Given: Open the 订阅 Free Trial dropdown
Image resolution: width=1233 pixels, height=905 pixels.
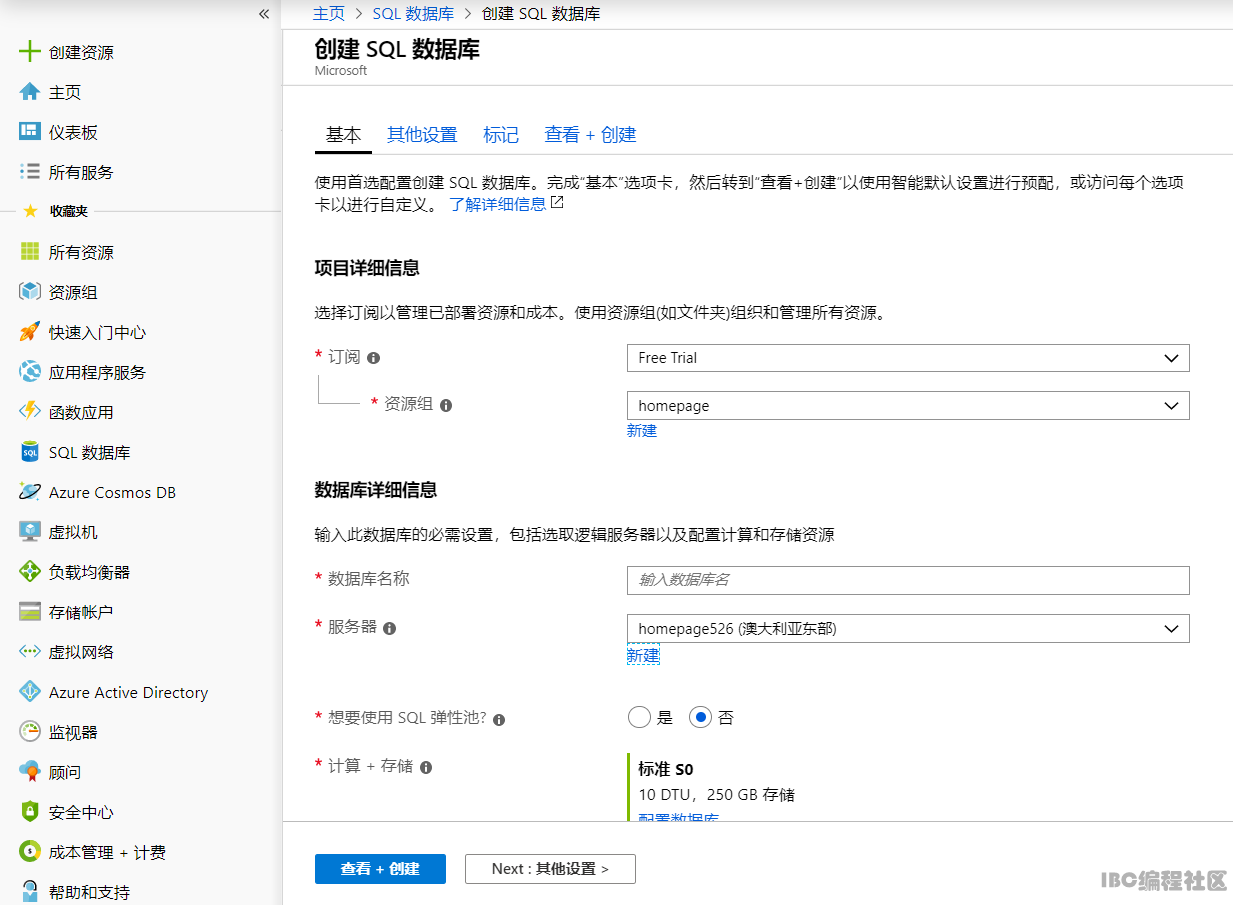Looking at the screenshot, I should click(908, 358).
